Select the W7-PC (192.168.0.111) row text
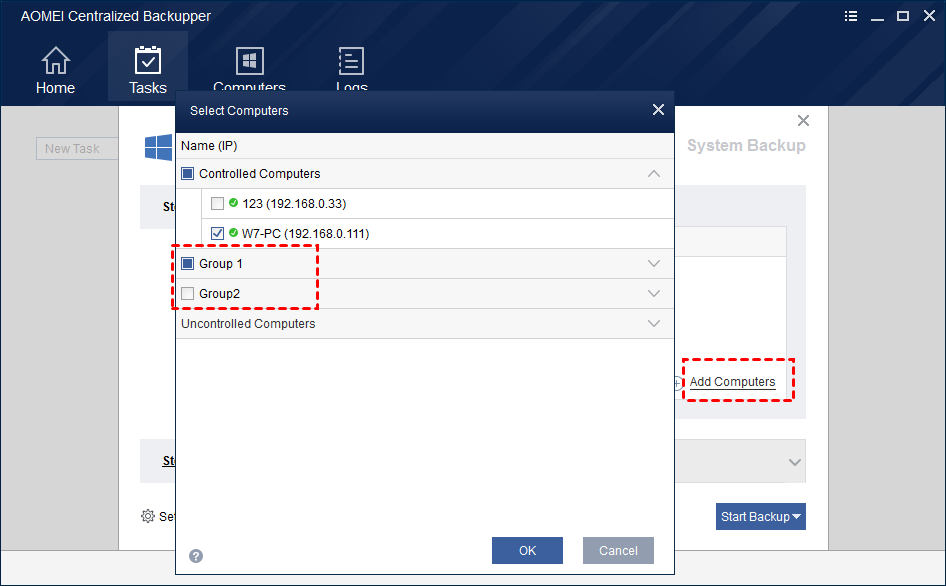The image size is (946, 586). [305, 234]
